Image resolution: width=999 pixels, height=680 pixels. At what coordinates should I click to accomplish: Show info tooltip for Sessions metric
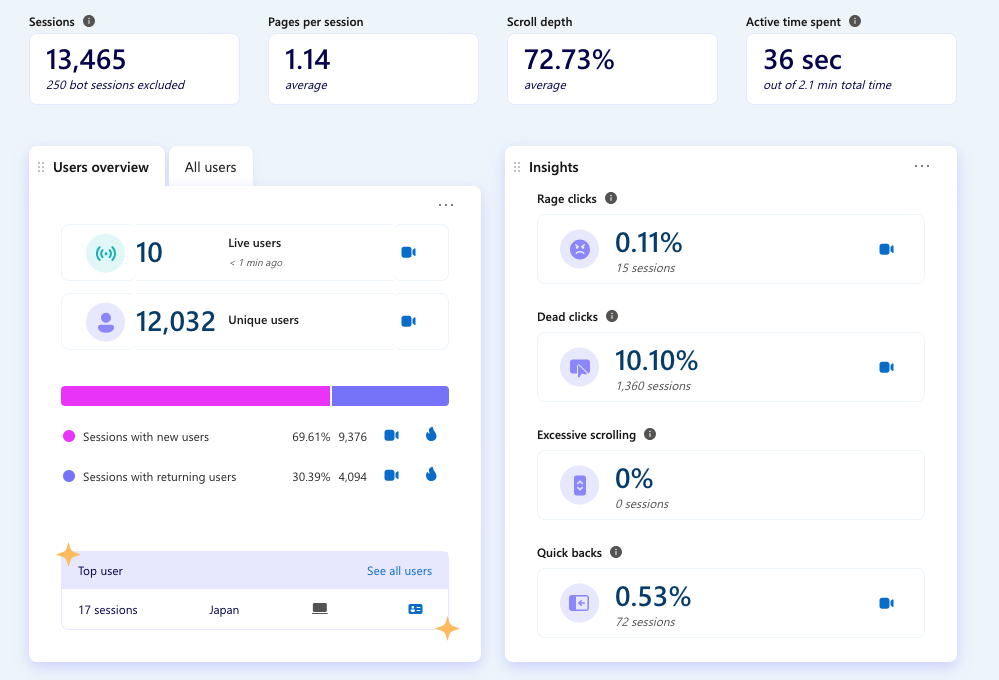click(89, 21)
